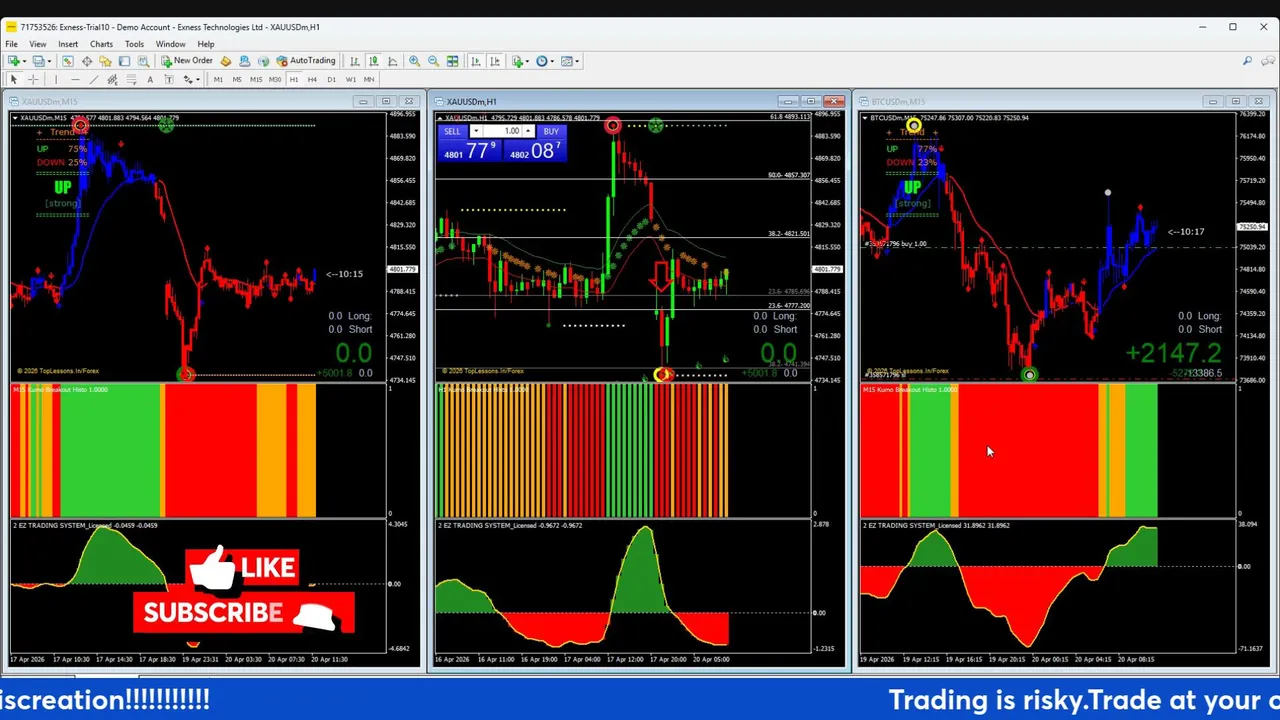The image size is (1280, 720).
Task: Expand the Templates dropdown arrow
Action: coord(577,61)
